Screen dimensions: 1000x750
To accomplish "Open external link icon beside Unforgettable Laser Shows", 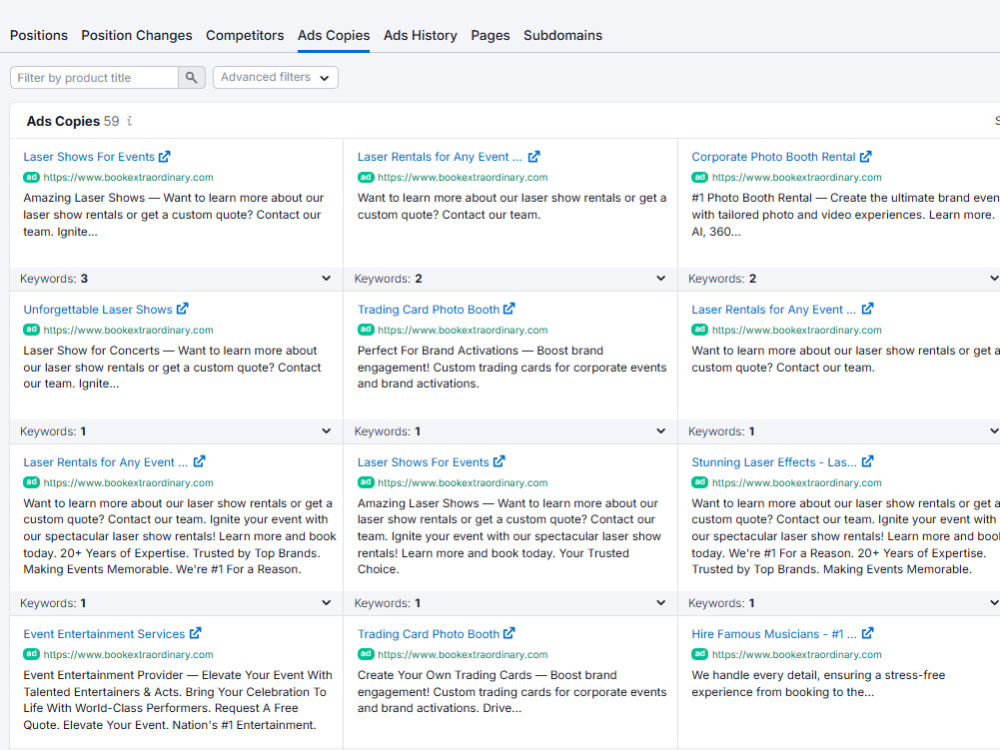I will (182, 309).
